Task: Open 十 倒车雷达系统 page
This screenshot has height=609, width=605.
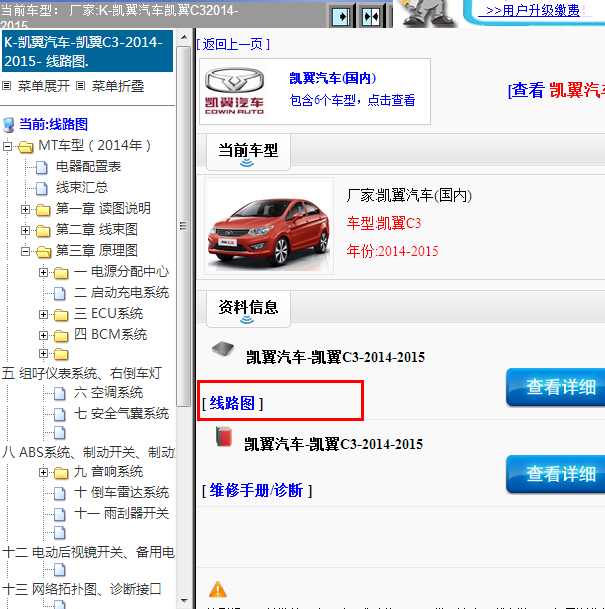Action: [122, 492]
